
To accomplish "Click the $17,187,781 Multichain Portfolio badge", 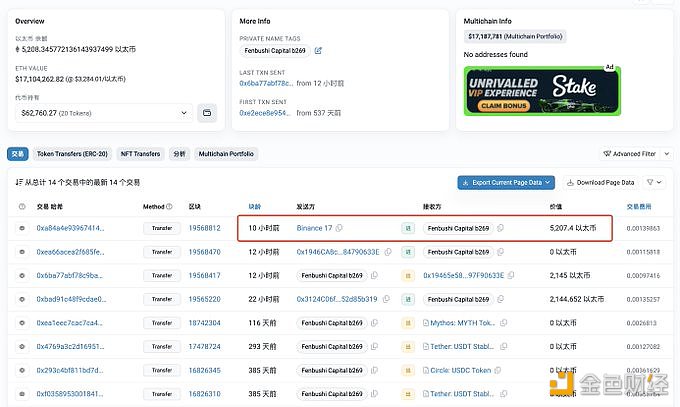I will pyautogui.click(x=515, y=36).
